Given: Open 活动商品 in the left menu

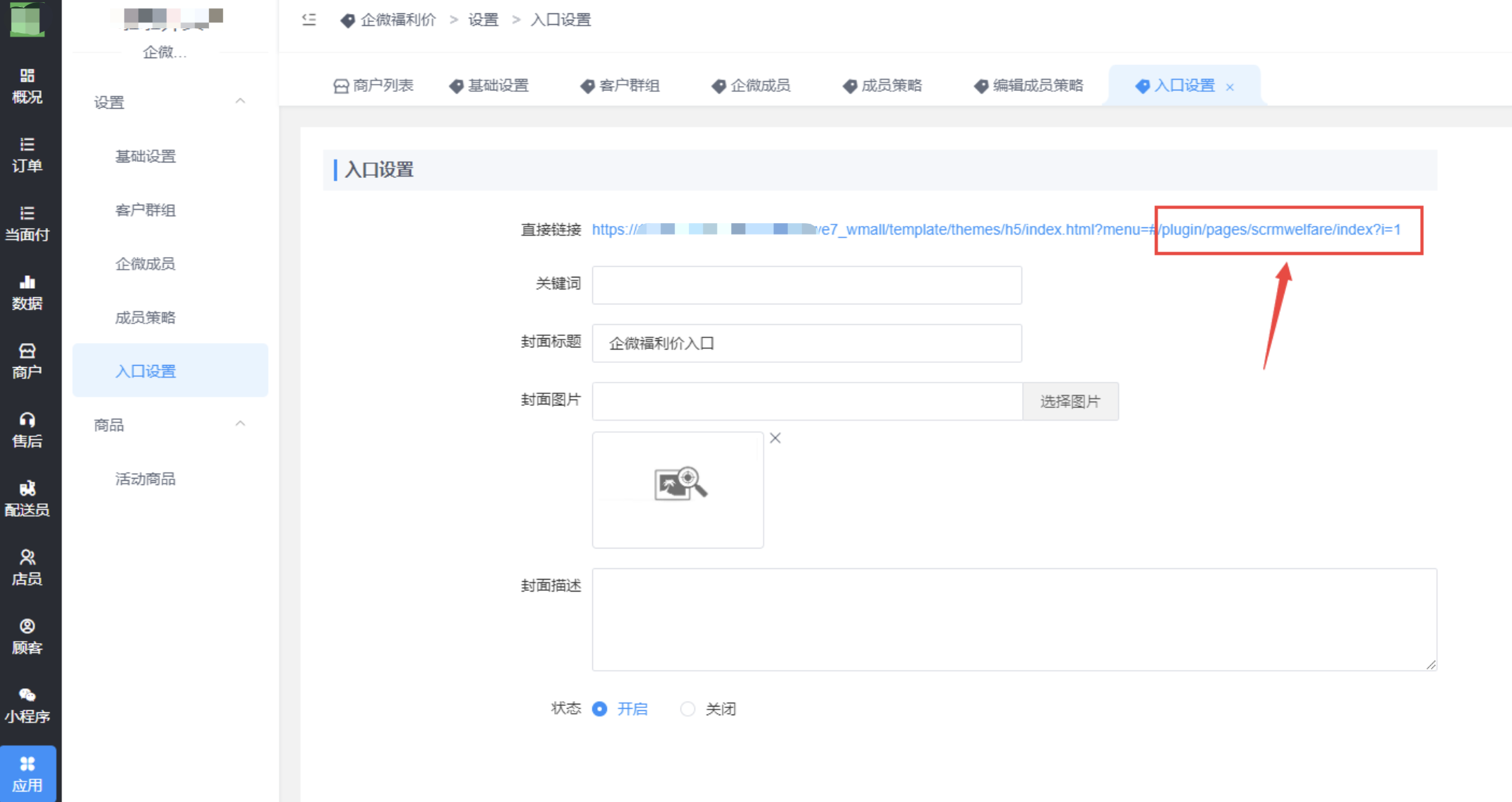Looking at the screenshot, I should (145, 479).
